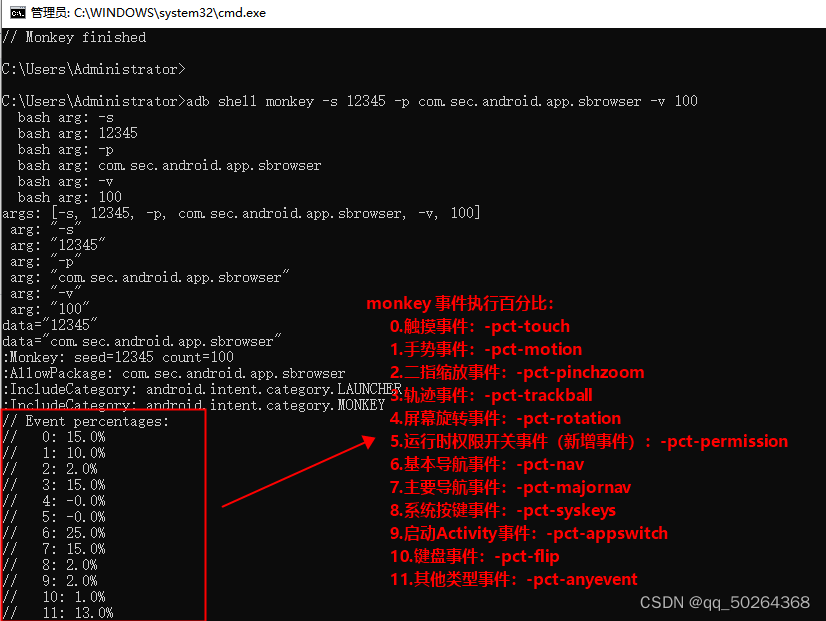Click the red arrow annotation graphic
The width and height of the screenshot is (826, 621).
pyautogui.click(x=300, y=470)
